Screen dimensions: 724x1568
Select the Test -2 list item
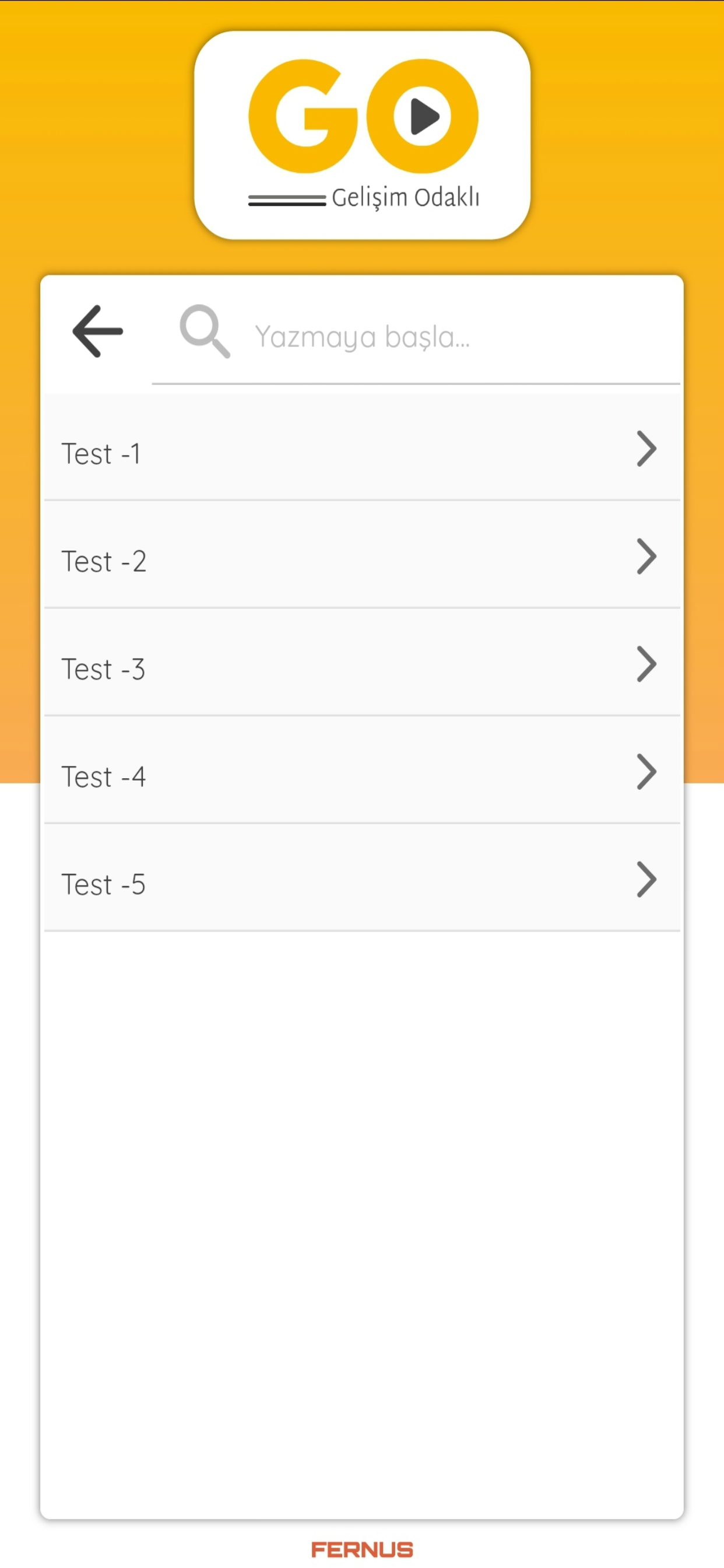pyautogui.click(x=362, y=555)
